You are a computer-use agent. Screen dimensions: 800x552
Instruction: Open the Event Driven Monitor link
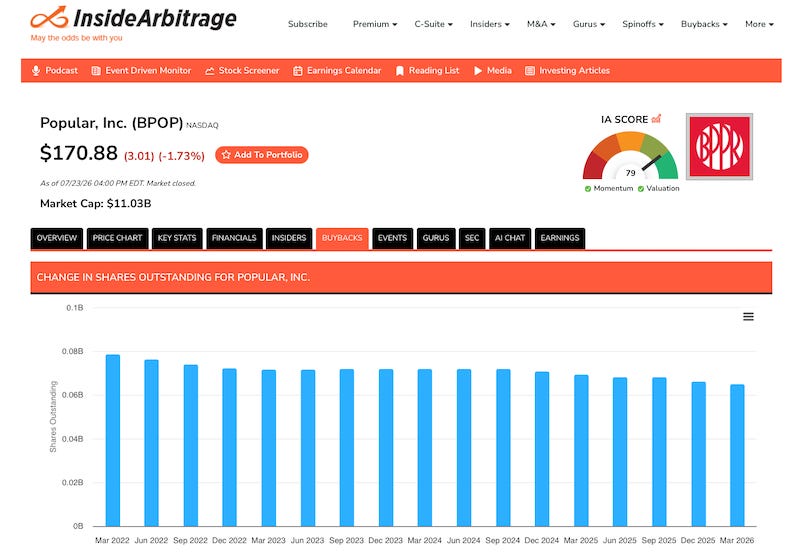click(148, 70)
